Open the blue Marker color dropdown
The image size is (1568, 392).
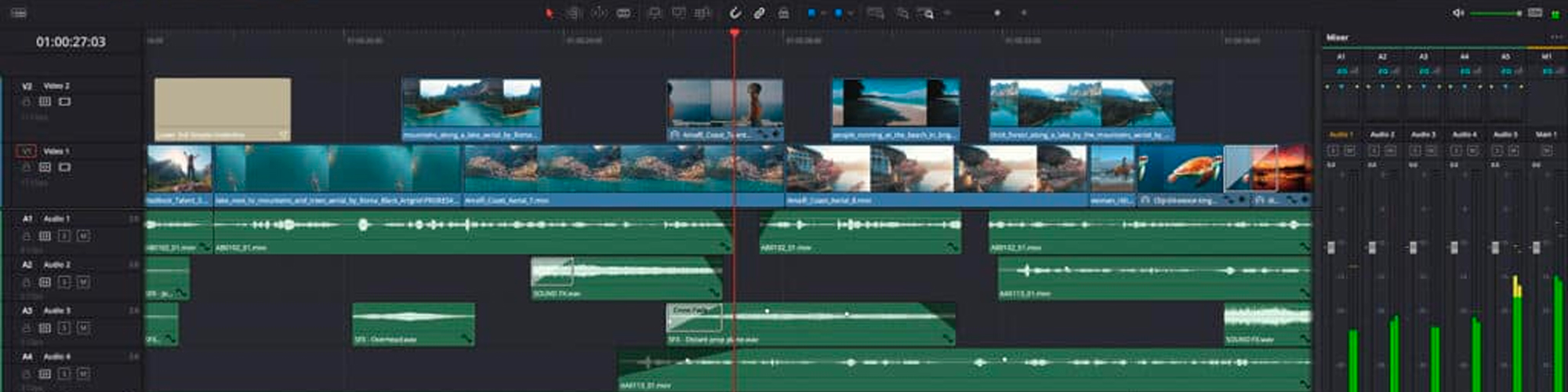[x=851, y=13]
